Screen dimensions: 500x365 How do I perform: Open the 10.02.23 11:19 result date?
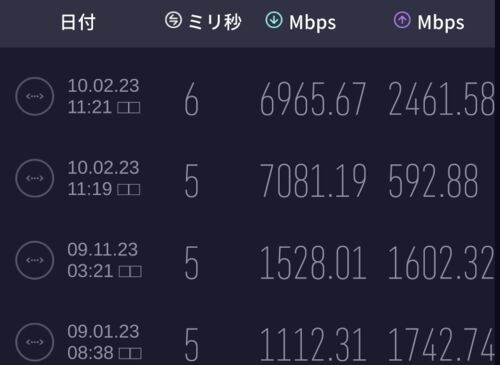(x=104, y=178)
